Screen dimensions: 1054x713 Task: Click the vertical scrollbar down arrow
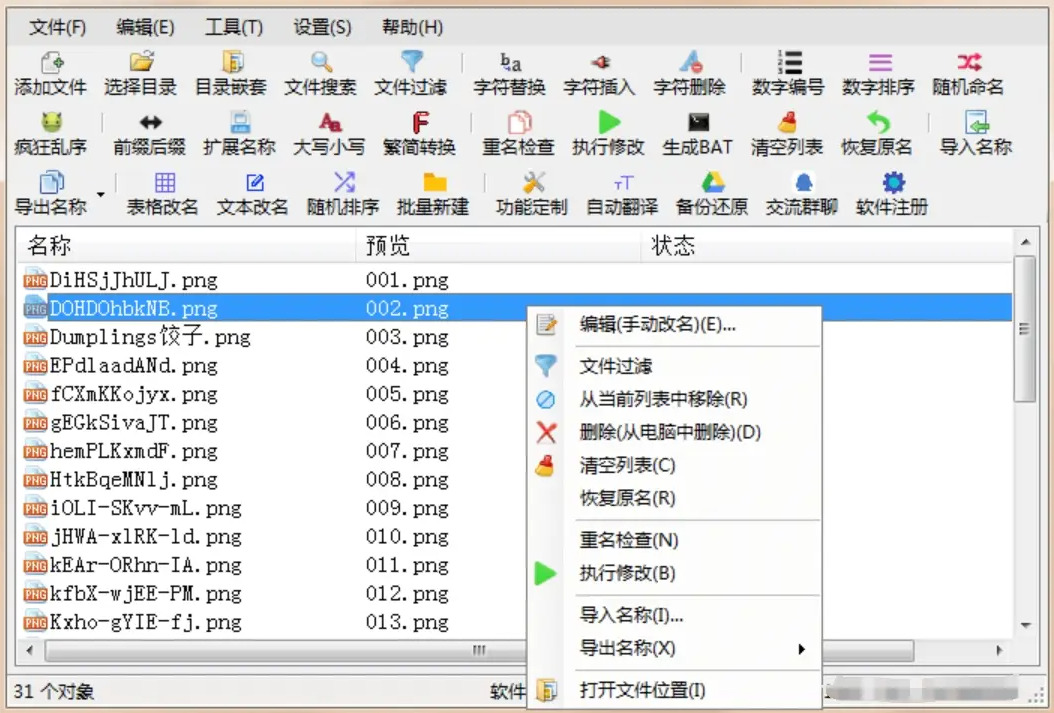(x=1026, y=626)
